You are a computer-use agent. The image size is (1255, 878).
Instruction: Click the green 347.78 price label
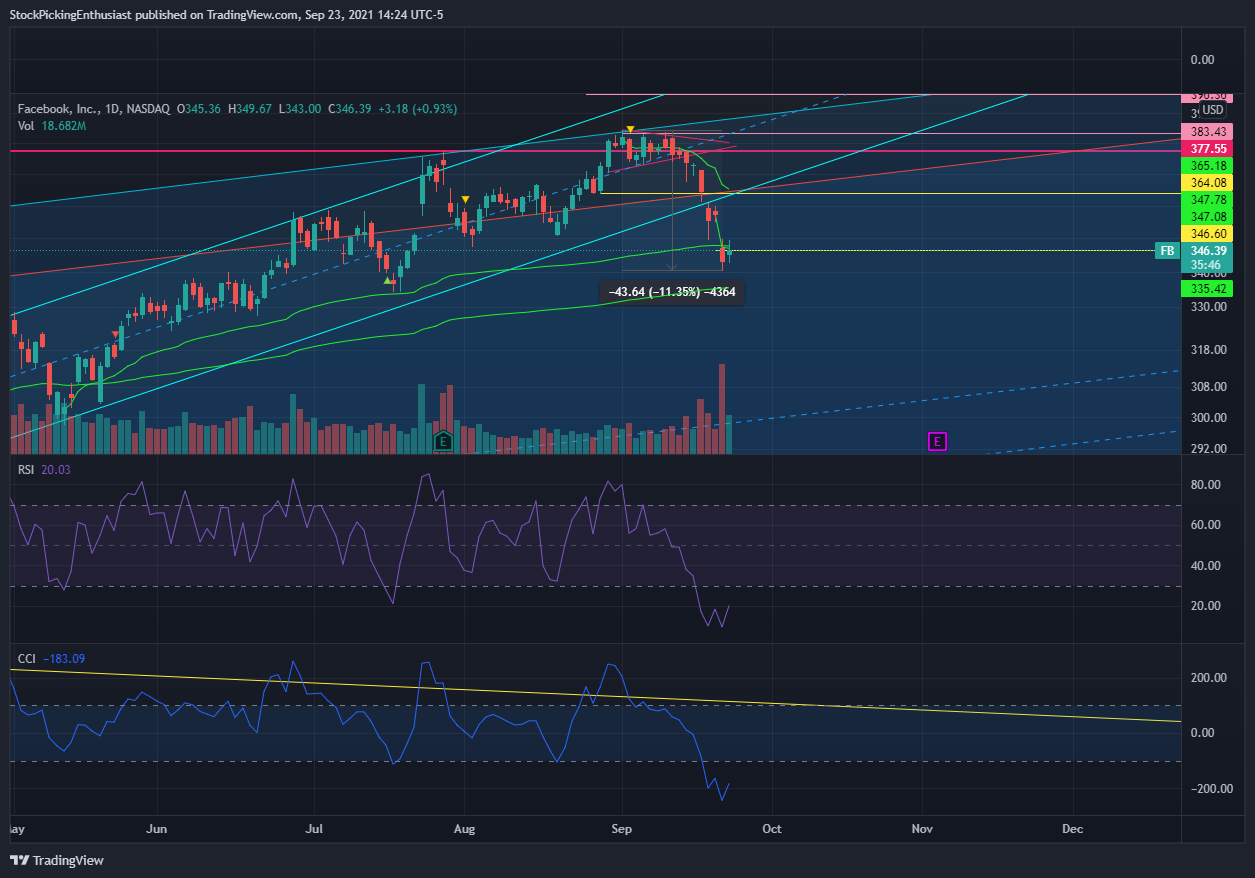(x=1206, y=200)
